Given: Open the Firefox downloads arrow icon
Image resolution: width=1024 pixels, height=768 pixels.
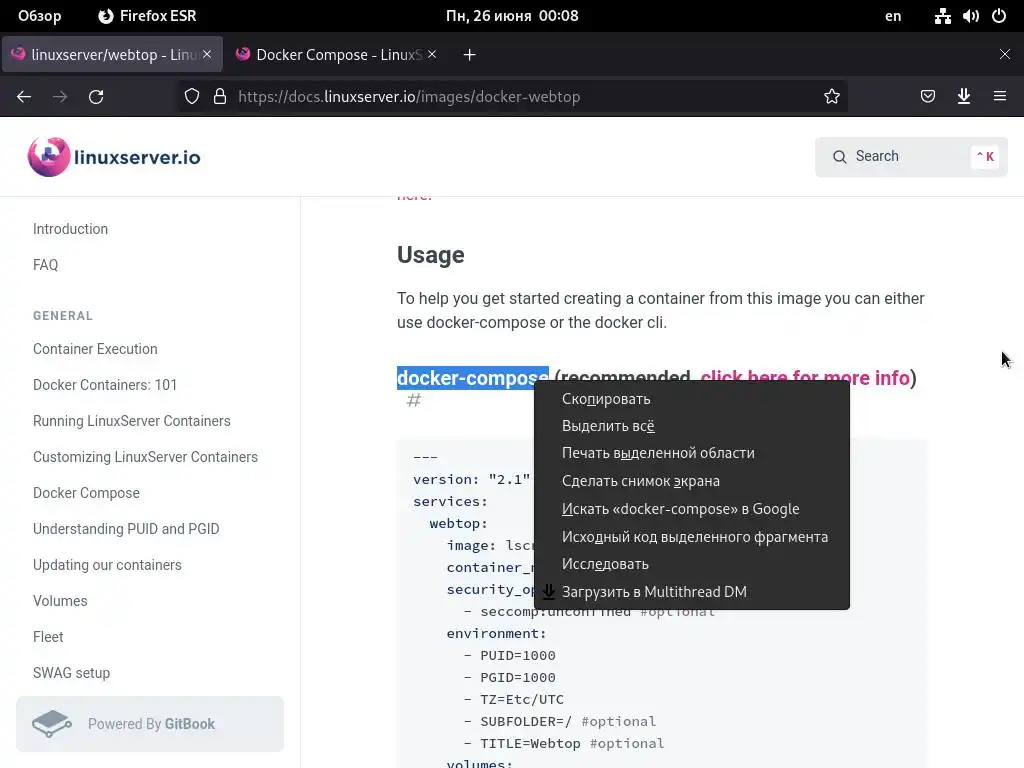Looking at the screenshot, I should 964,97.
